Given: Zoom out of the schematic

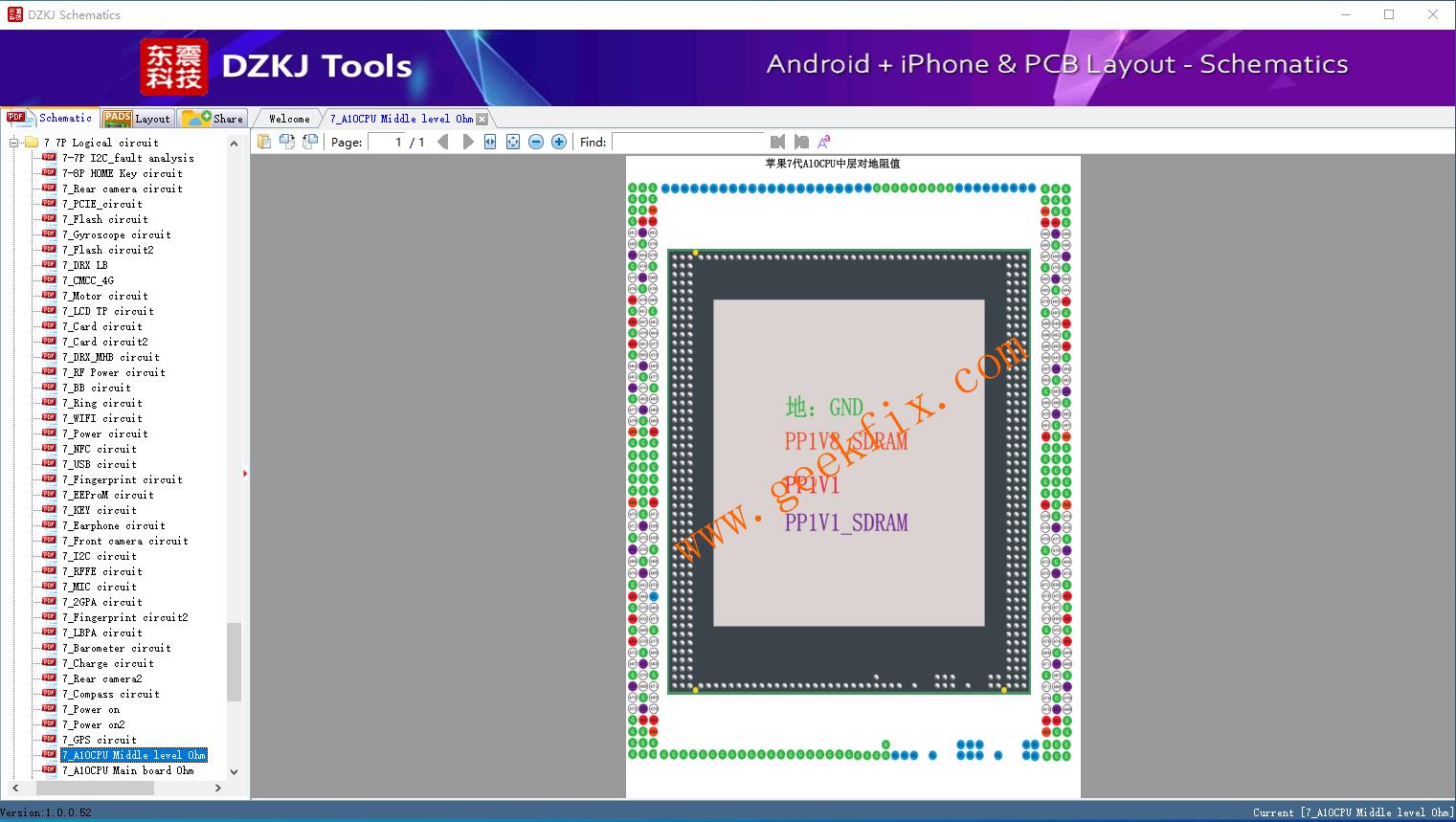Looking at the screenshot, I should point(536,142).
